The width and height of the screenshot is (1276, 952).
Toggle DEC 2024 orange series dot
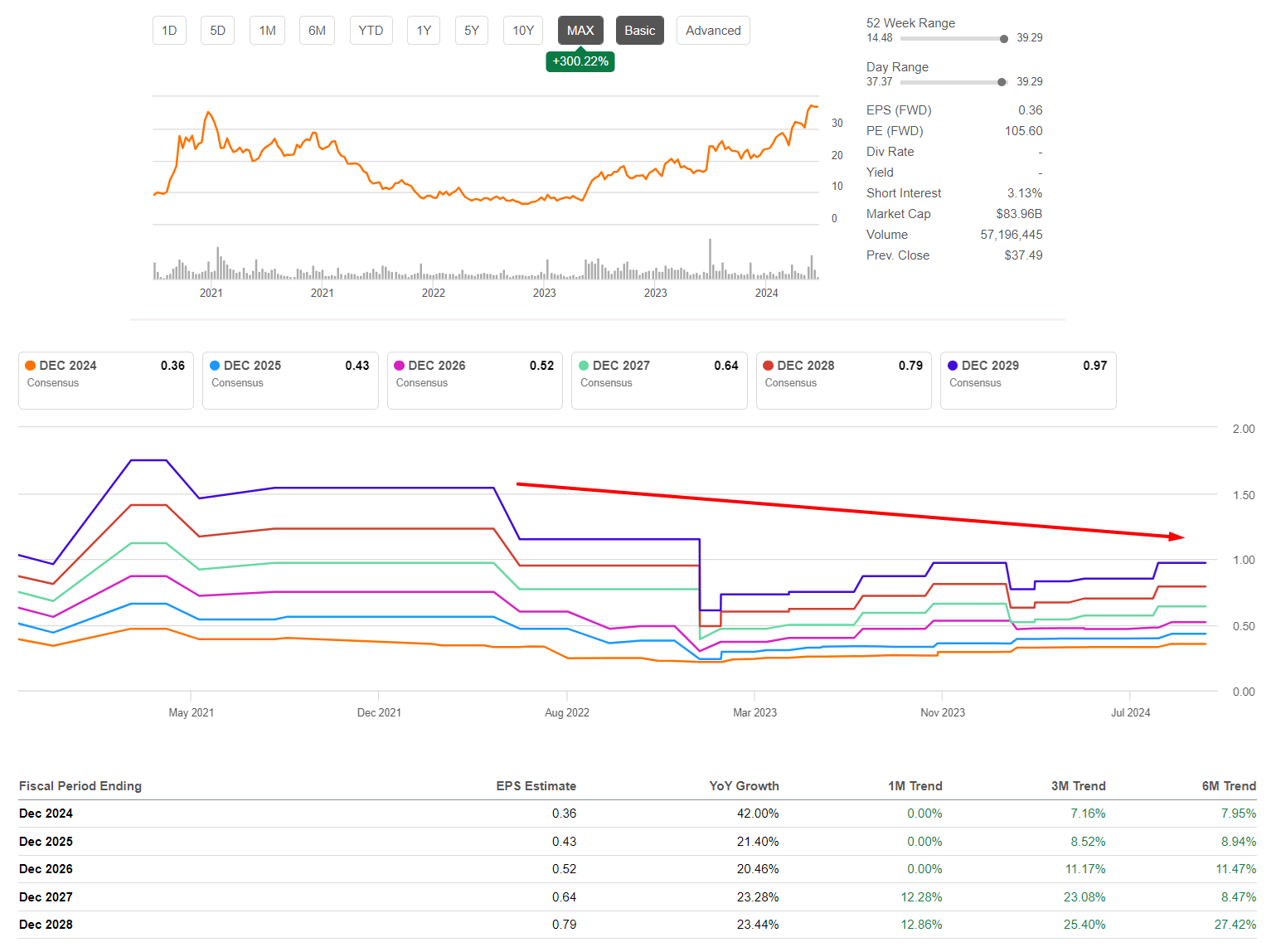(x=31, y=366)
